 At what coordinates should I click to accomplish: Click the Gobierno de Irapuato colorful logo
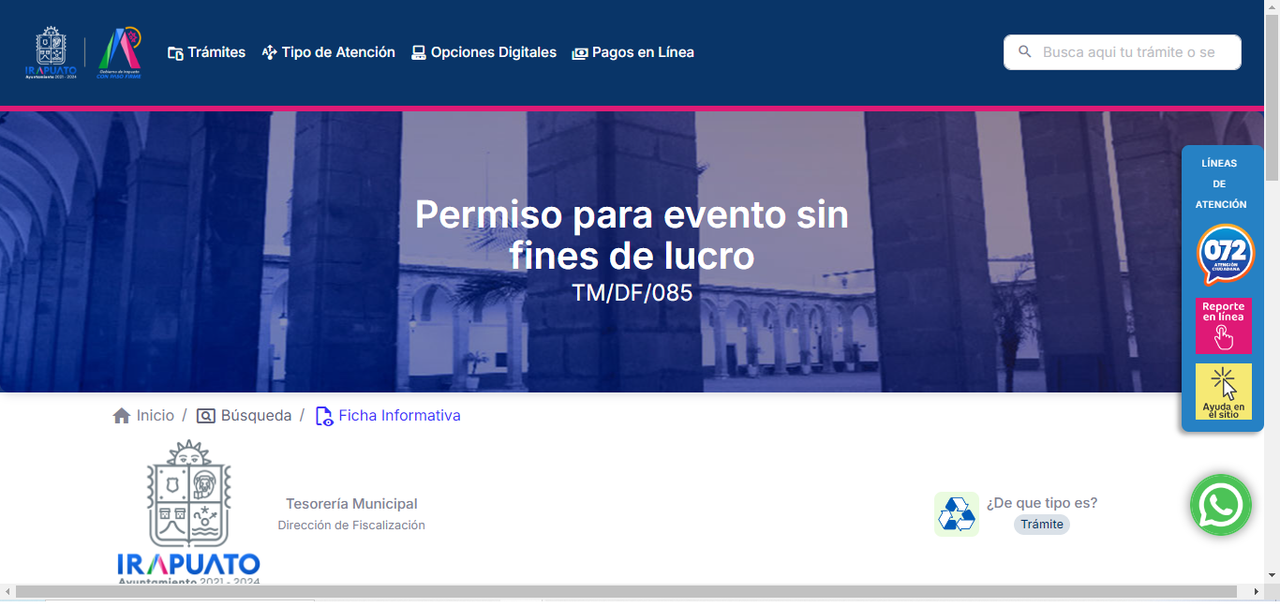[x=119, y=53]
